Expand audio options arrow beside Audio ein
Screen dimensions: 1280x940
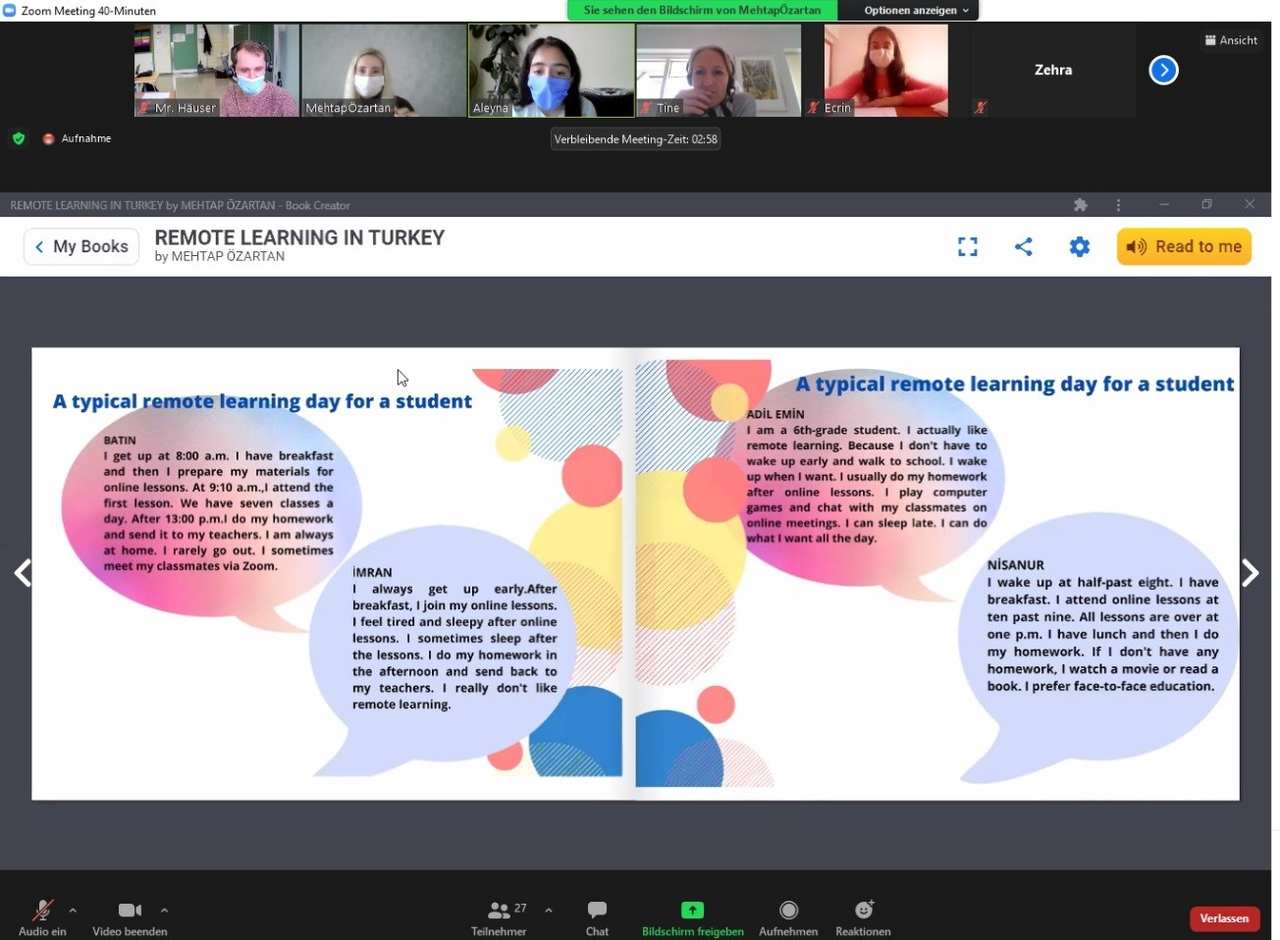[x=72, y=910]
